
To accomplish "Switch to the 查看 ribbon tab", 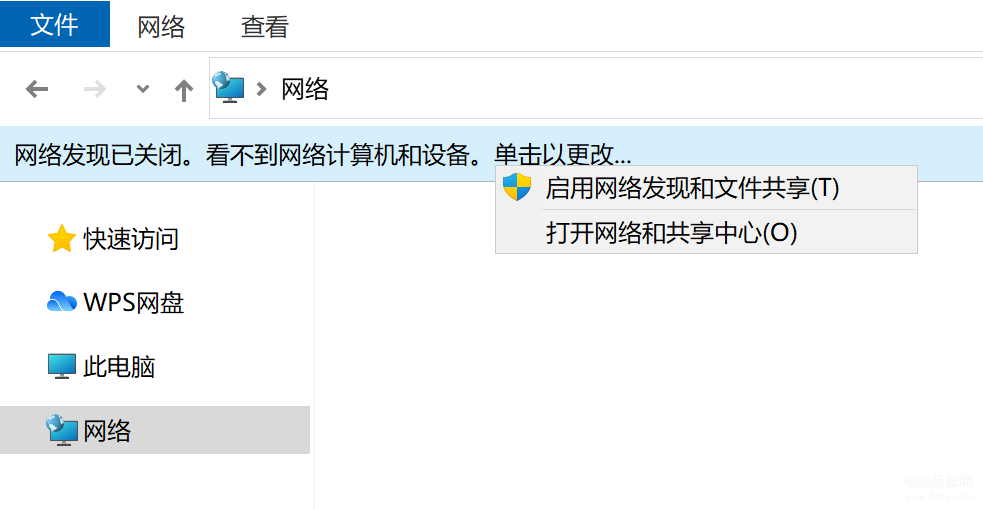I will click(265, 27).
